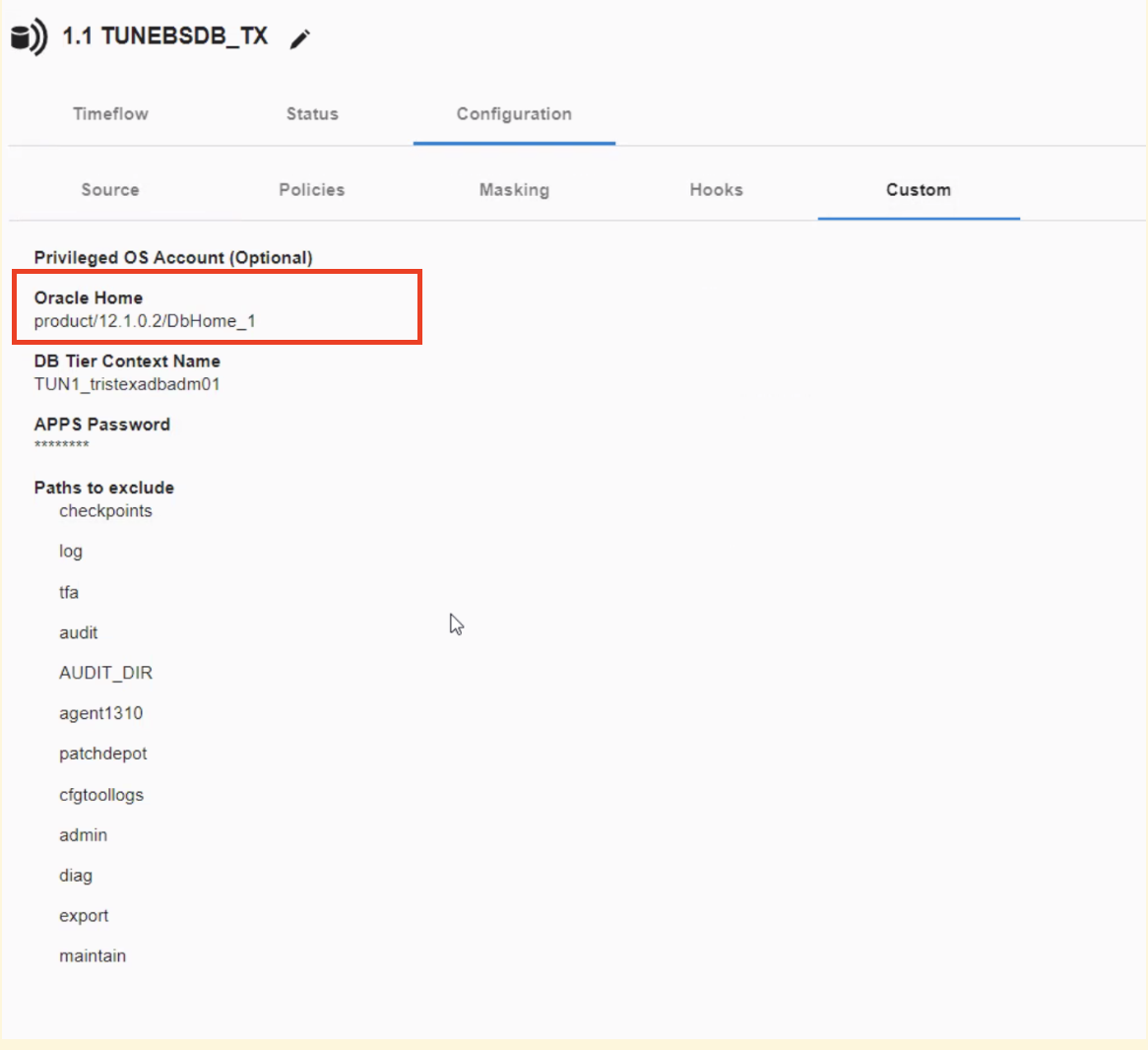Select the checkpoints excluded path
This screenshot has height=1050, width=1148.
click(x=105, y=511)
